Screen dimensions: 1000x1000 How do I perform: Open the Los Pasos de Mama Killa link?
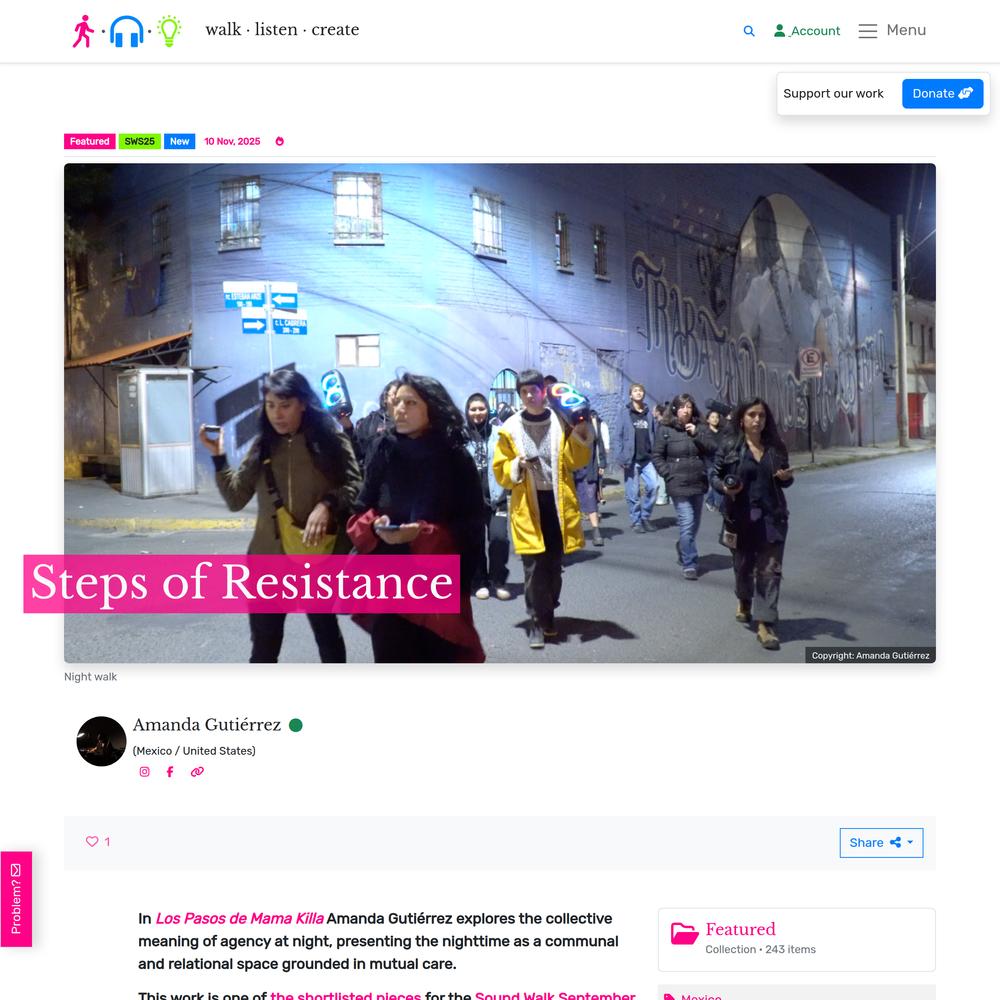[x=239, y=919]
